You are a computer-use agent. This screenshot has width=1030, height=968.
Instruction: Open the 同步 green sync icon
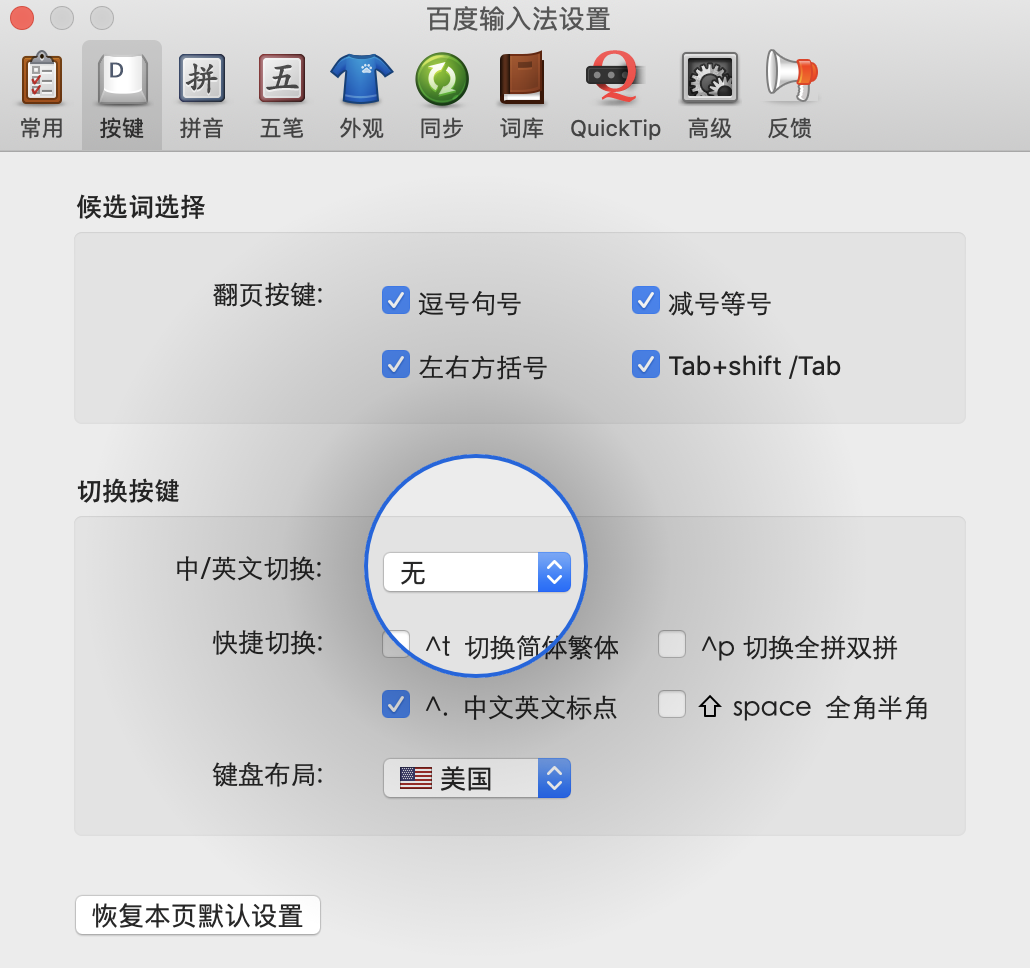click(442, 79)
